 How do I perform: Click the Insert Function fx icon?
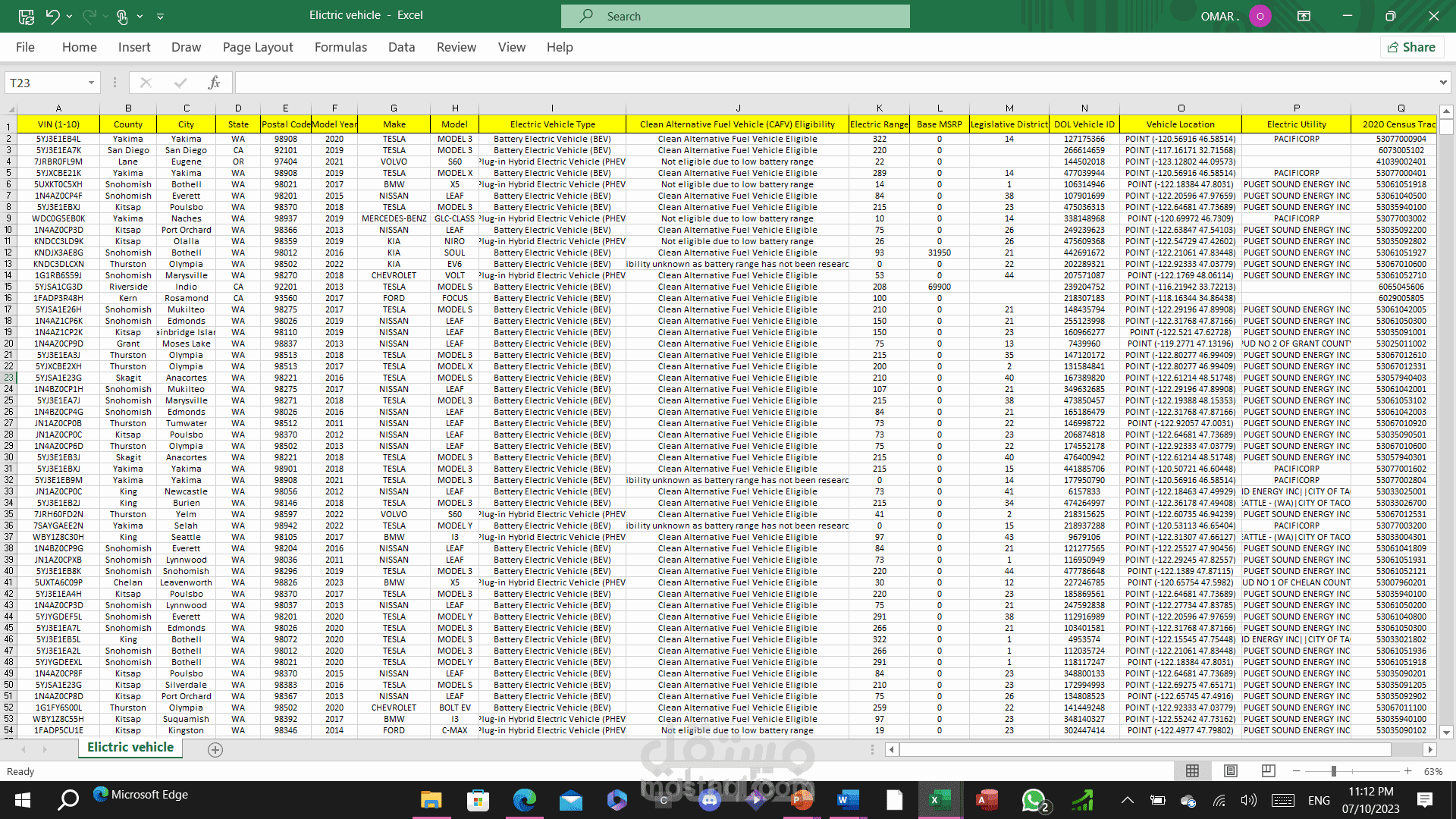pos(214,83)
